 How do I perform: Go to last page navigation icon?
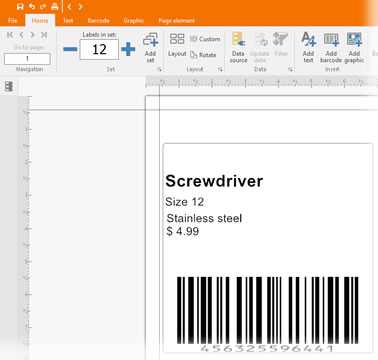pyautogui.click(x=44, y=35)
